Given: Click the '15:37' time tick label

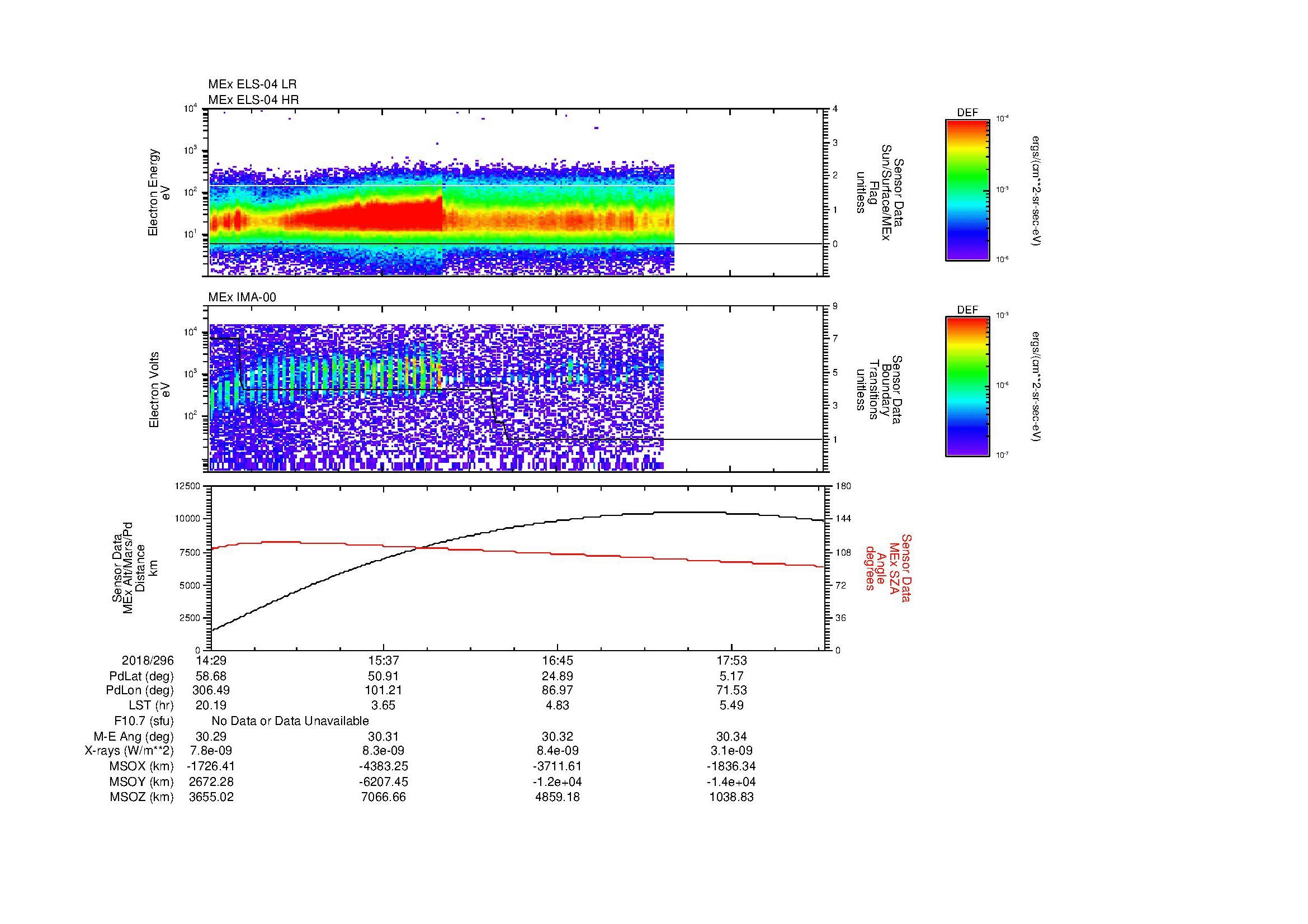Looking at the screenshot, I should [x=384, y=660].
